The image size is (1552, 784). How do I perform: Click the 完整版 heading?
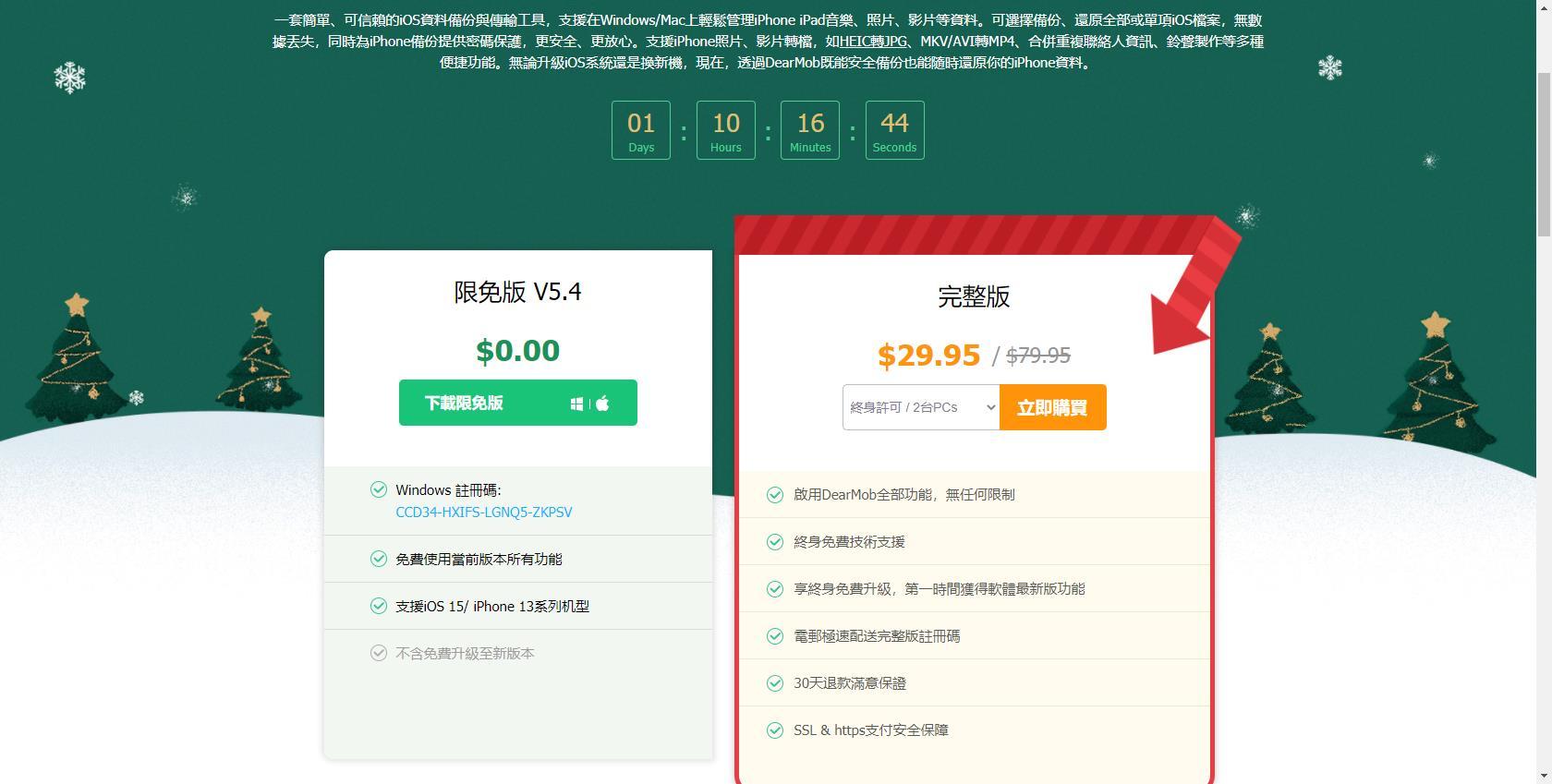pyautogui.click(x=974, y=296)
